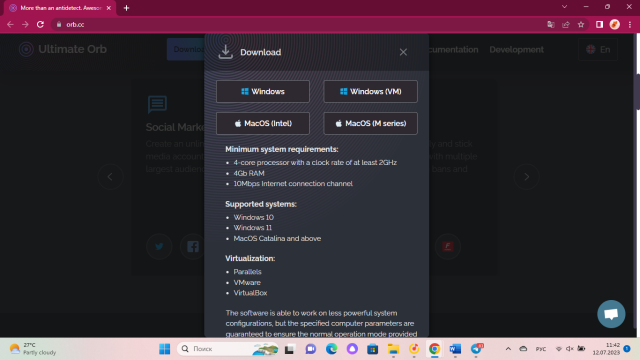Click the share page icon
The image size is (640, 360).
tap(566, 24)
